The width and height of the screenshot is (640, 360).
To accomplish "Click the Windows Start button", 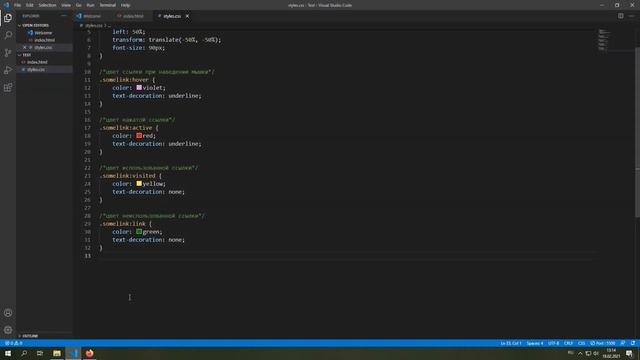I will click(8, 353).
